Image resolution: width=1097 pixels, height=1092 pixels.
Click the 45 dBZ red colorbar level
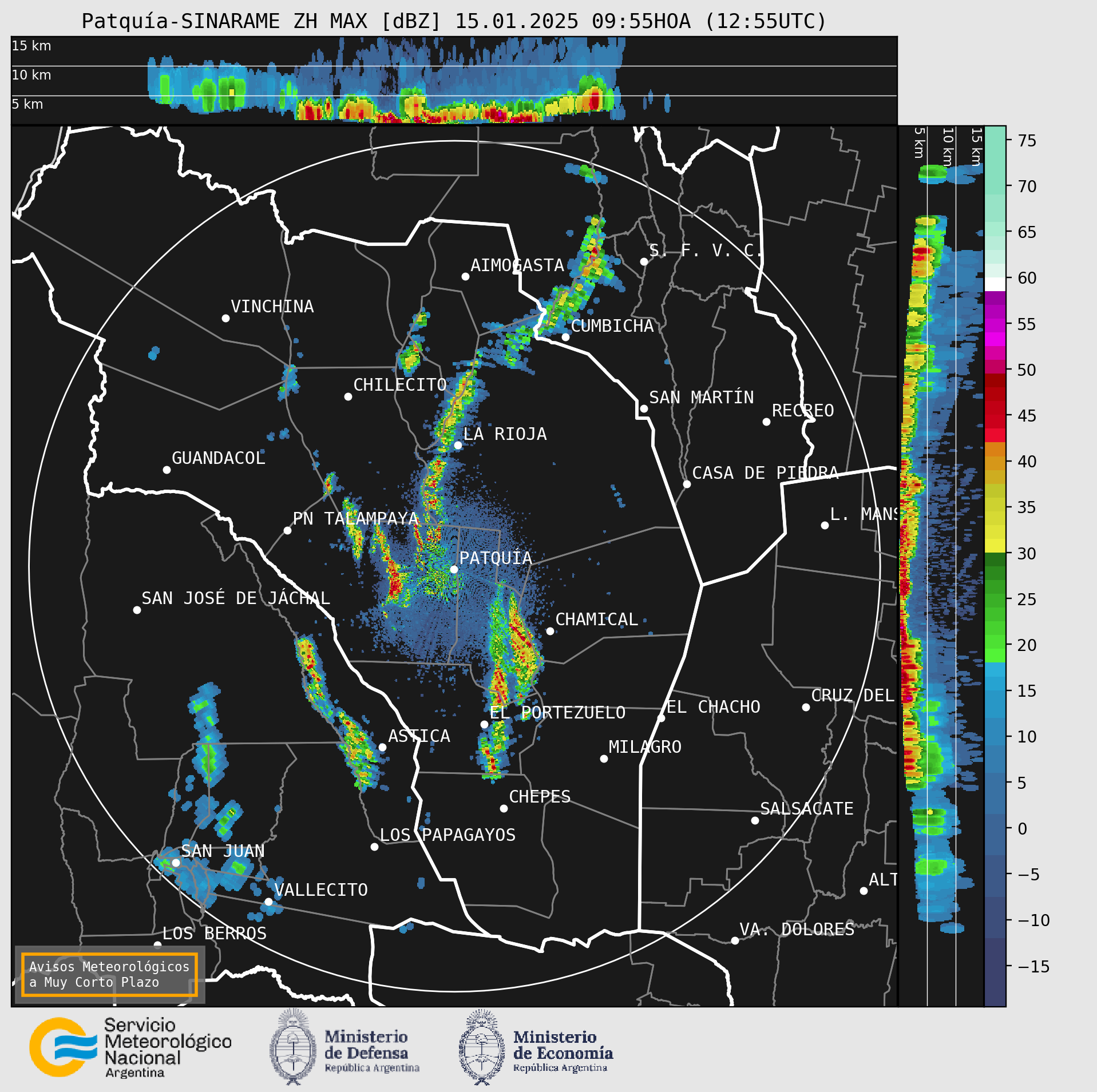pos(995,416)
